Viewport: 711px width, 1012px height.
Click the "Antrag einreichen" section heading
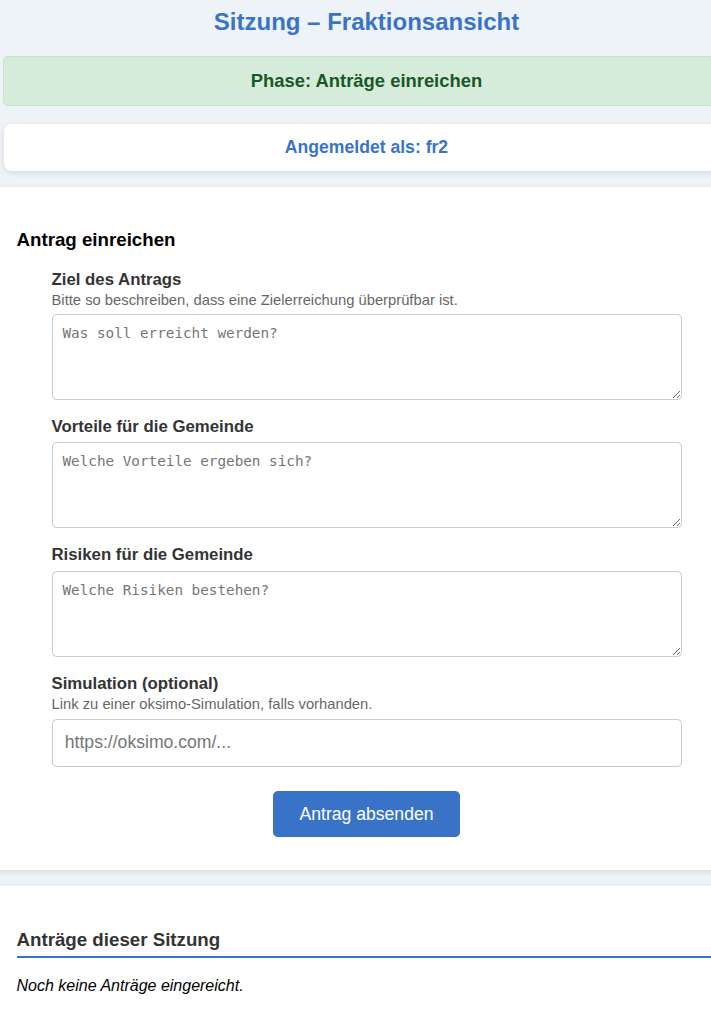[96, 240]
